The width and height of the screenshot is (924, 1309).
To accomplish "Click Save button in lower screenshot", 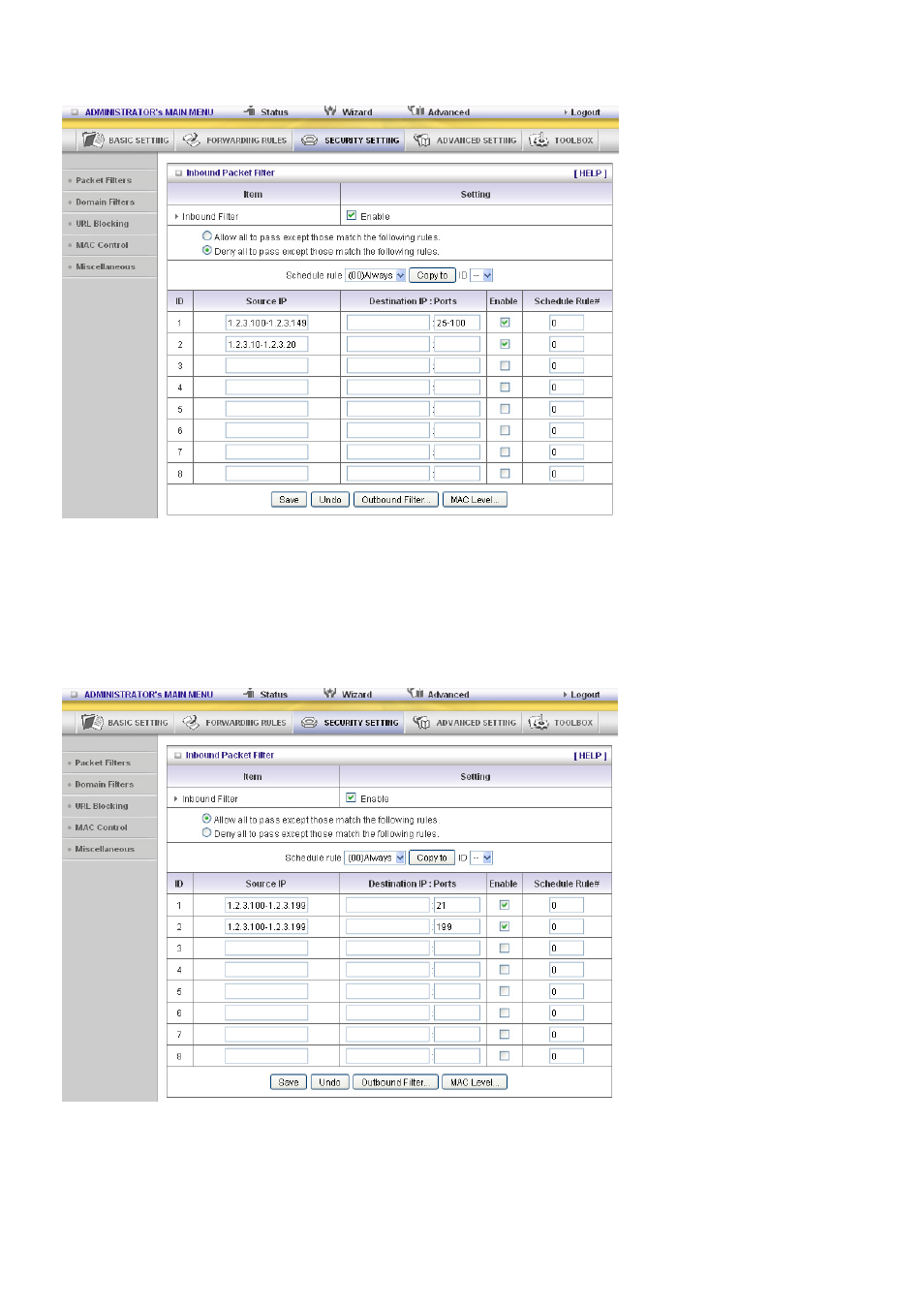I will click(x=289, y=1082).
